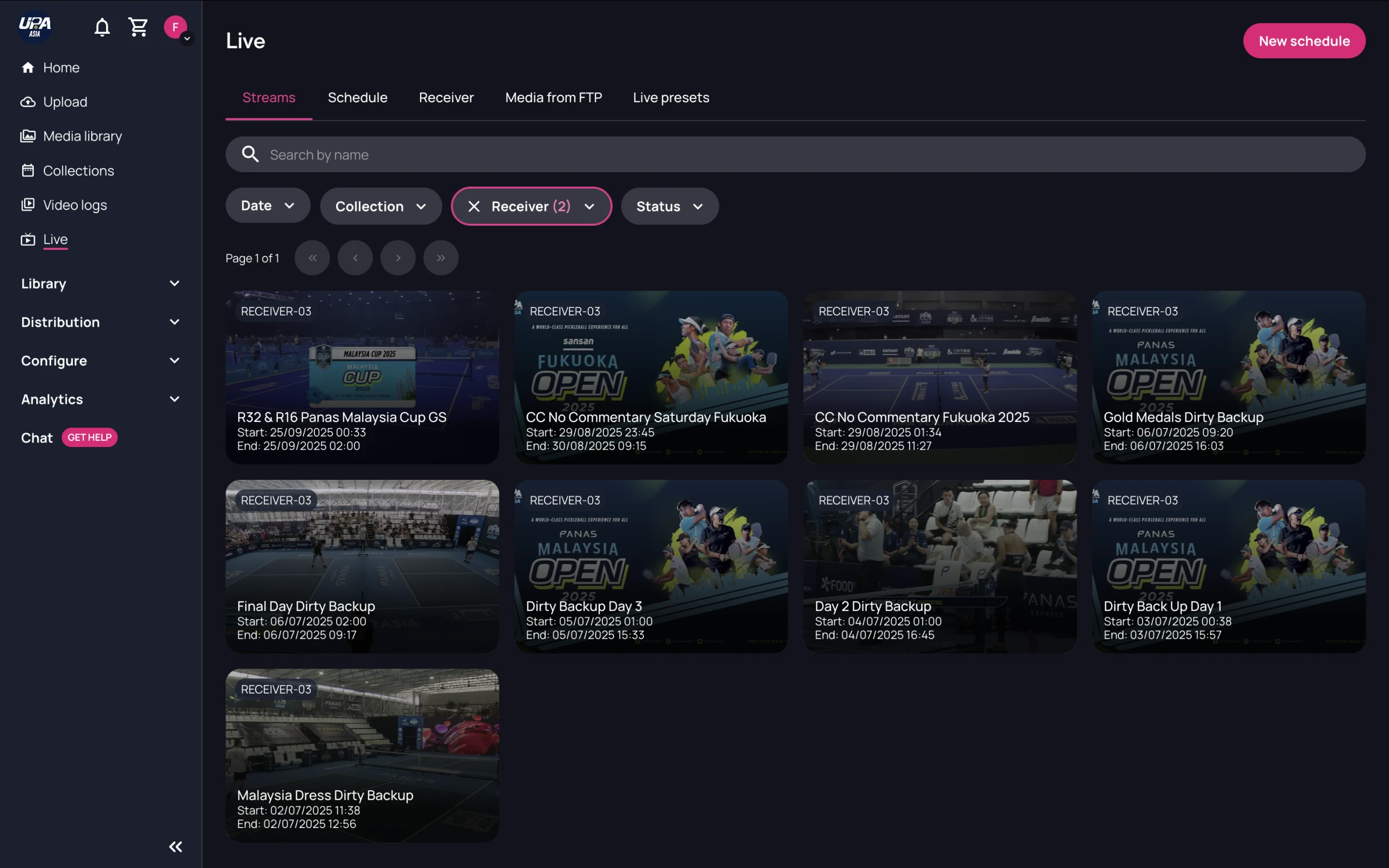Open the Date filter dropdown

[268, 205]
